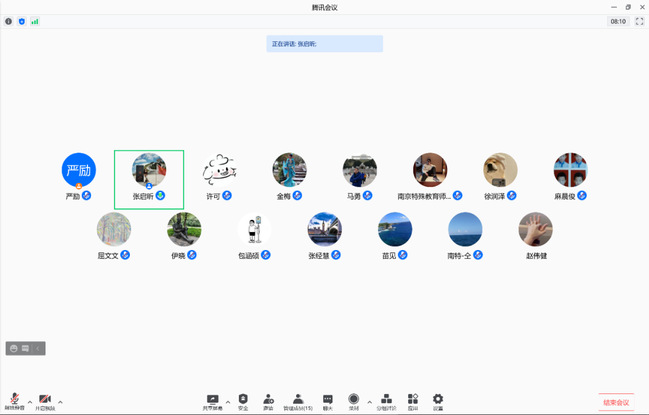Select participant 张启昕's highlighted video tile

[x=149, y=180]
